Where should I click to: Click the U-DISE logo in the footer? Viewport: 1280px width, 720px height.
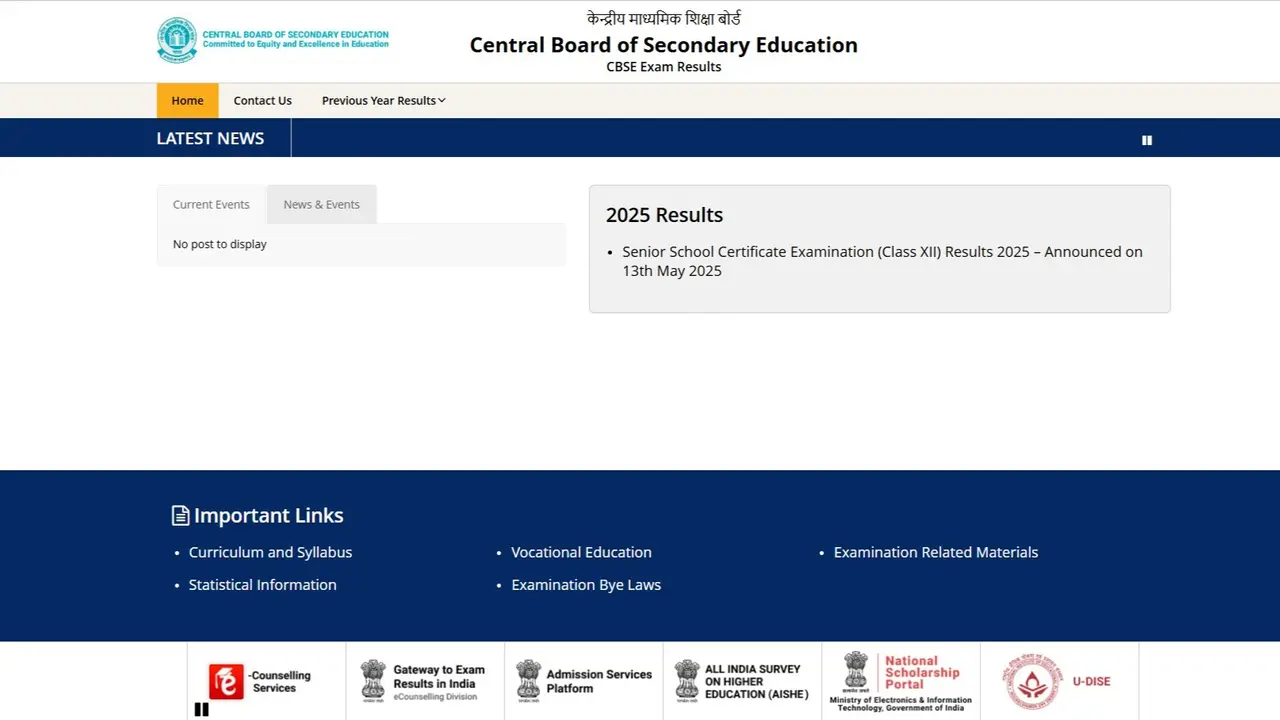[1058, 681]
